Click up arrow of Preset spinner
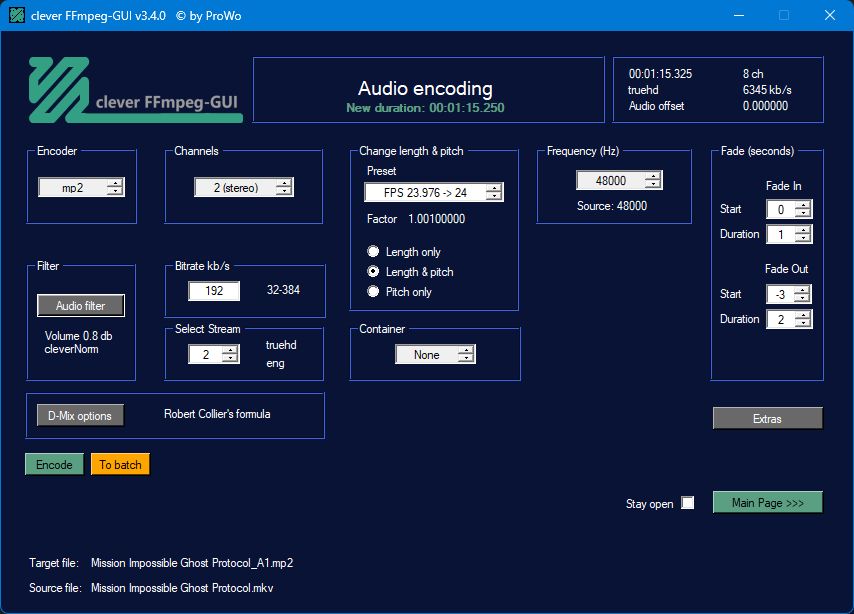854x614 pixels. [x=493, y=188]
